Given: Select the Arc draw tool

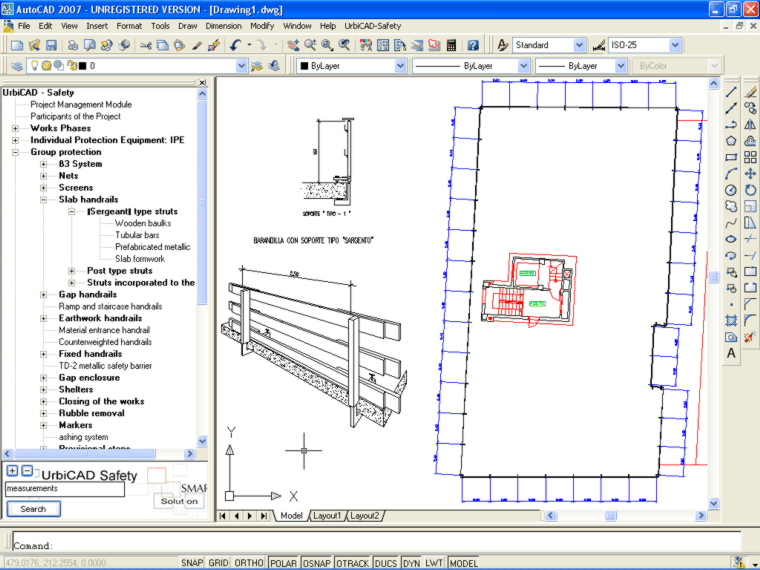Looking at the screenshot, I should coord(731,174).
